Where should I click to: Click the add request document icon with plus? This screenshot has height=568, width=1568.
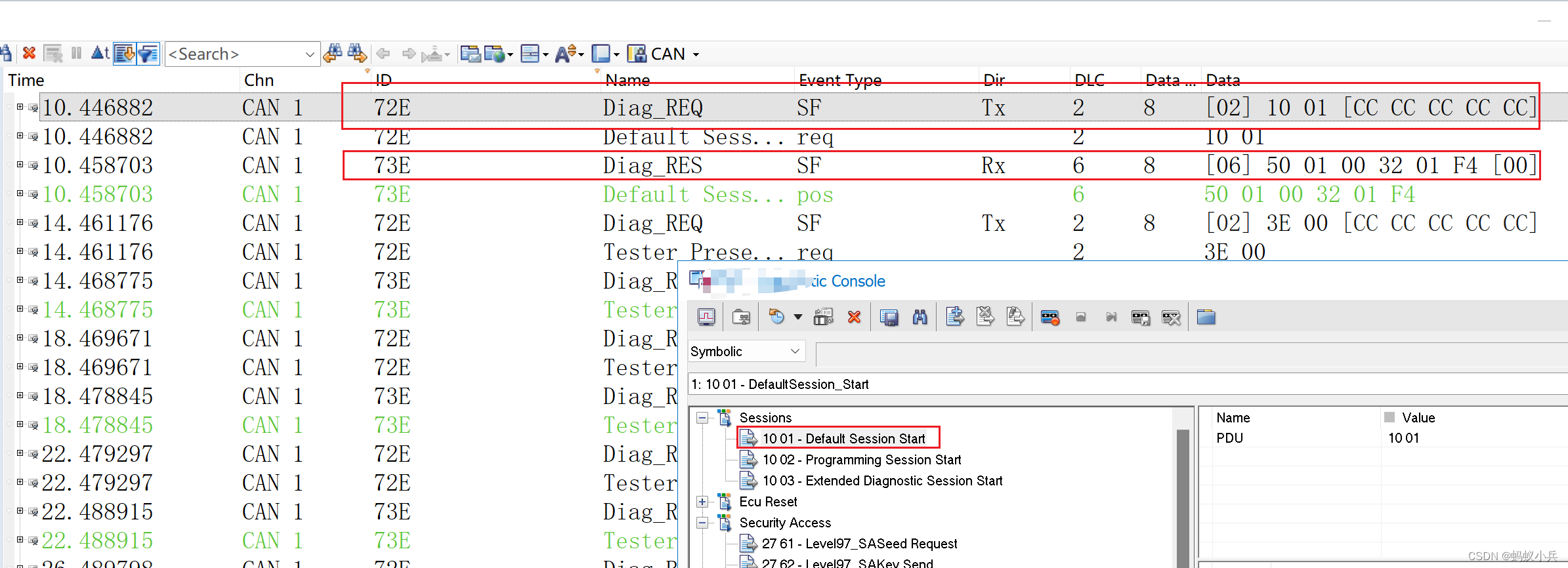coord(955,317)
